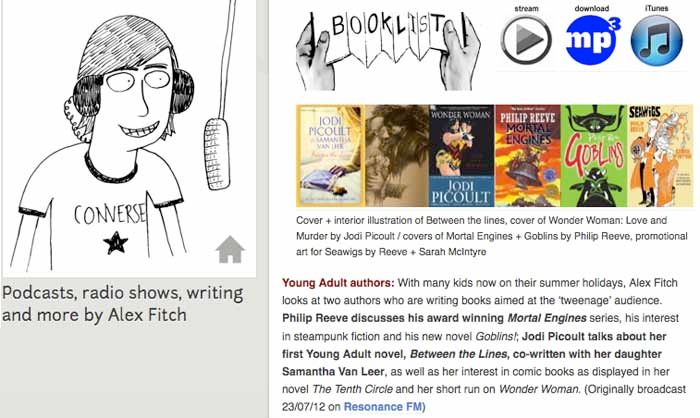Click the book covers caption text
700x418 pixels.
click(x=492, y=236)
